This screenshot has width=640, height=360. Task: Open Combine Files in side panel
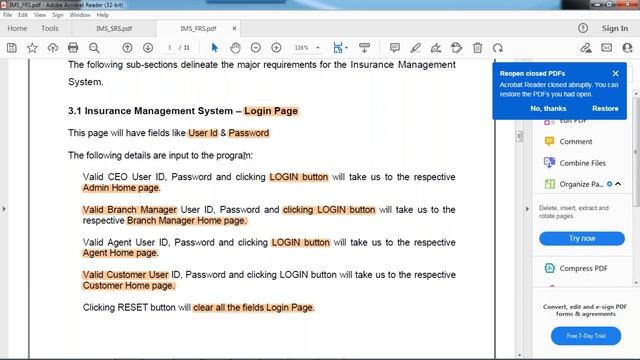click(575, 163)
